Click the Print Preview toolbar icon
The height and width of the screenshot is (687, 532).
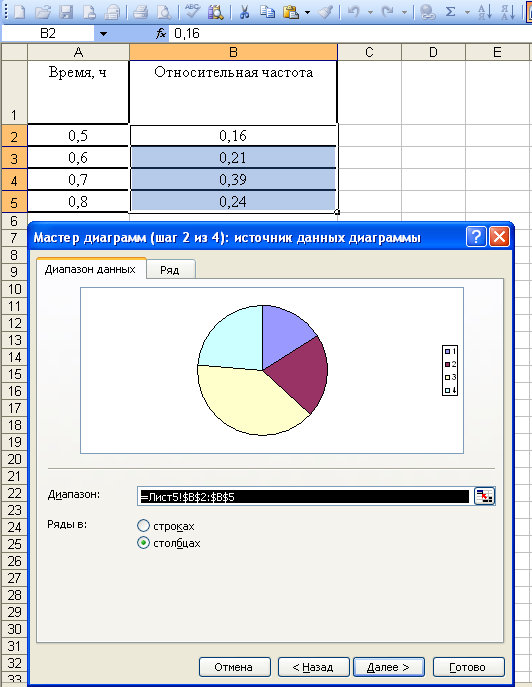[164, 12]
